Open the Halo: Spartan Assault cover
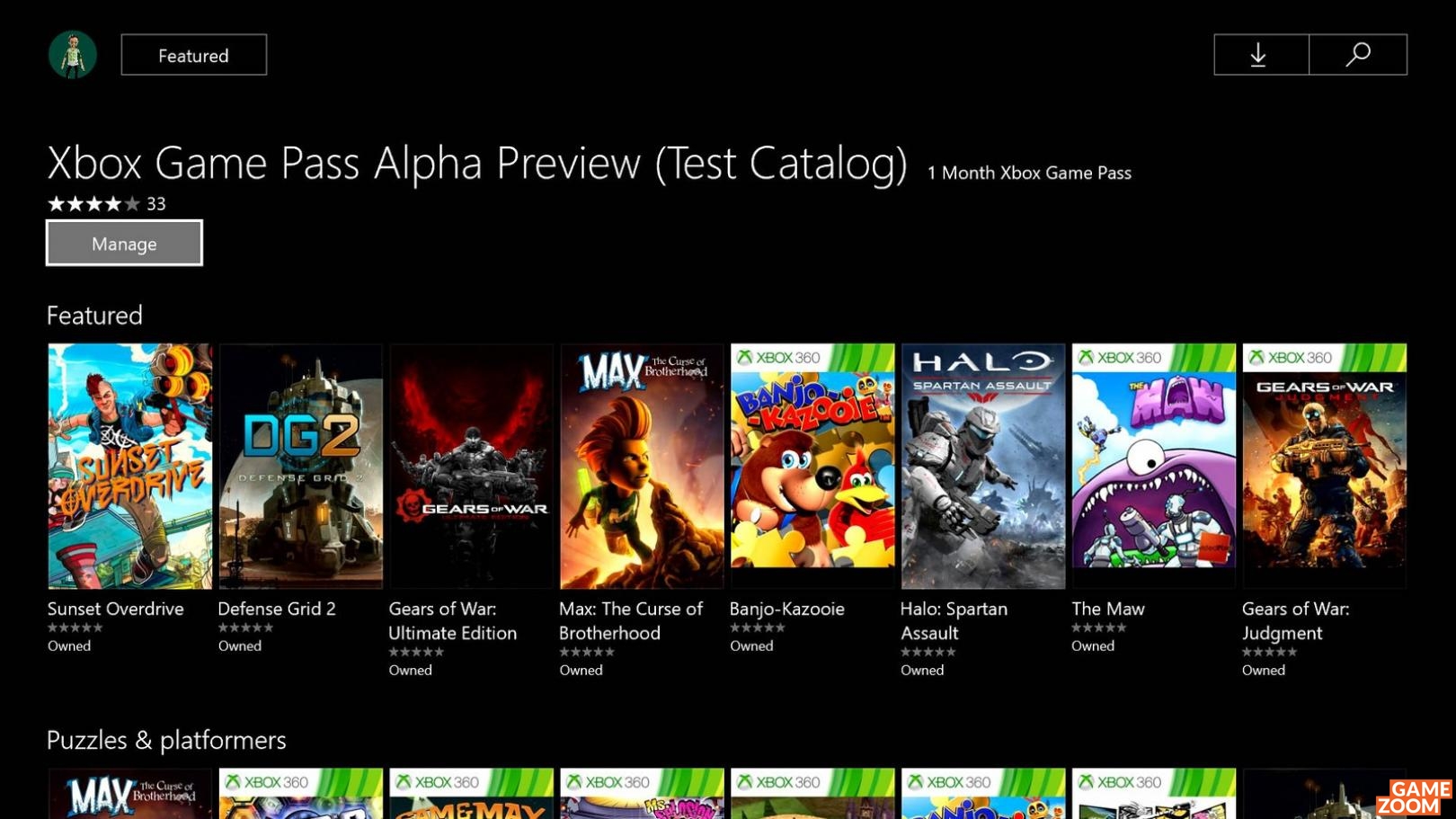 pyautogui.click(x=983, y=466)
